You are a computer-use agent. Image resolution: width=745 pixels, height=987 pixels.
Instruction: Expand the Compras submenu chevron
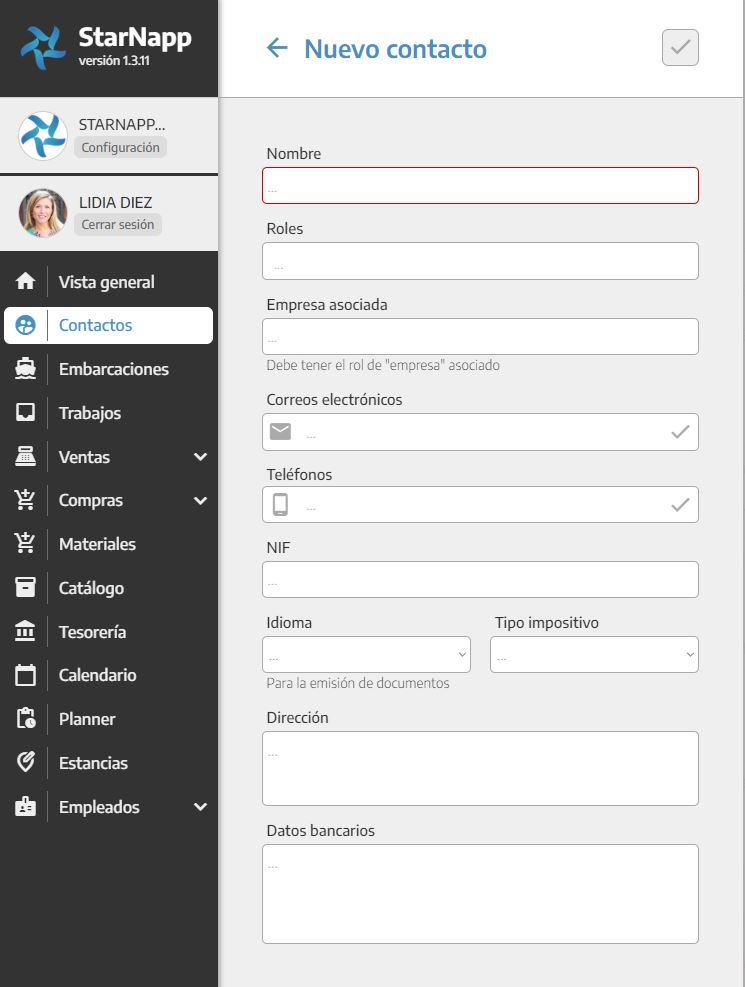pos(200,500)
